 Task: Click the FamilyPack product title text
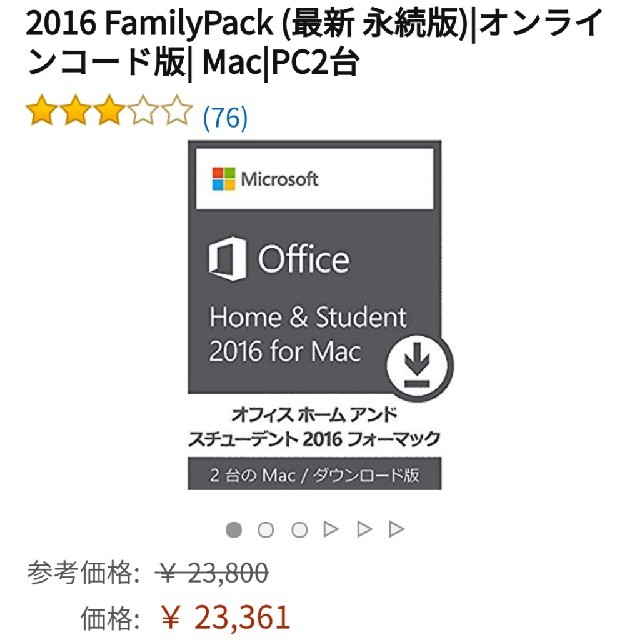pyautogui.click(x=313, y=42)
